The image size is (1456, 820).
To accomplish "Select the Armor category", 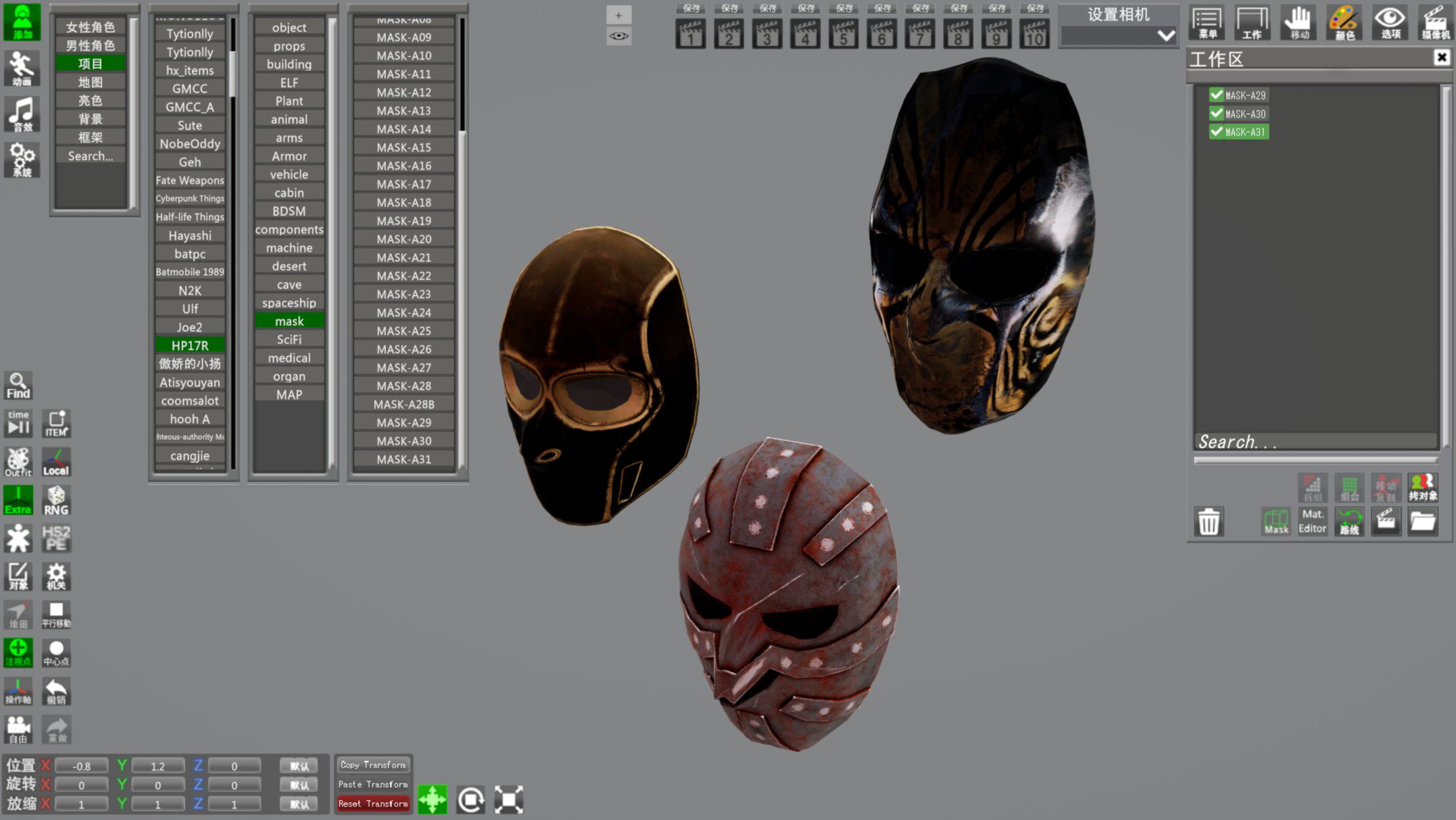I will click(289, 156).
